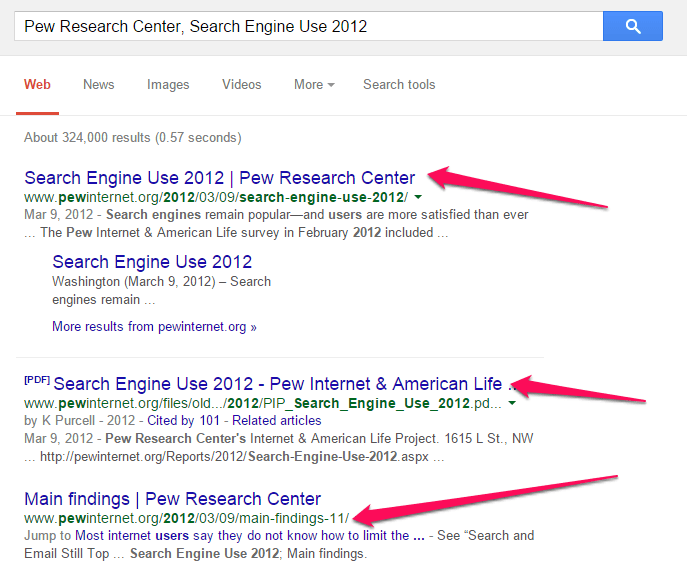Image resolution: width=687 pixels, height=584 pixels.
Task: Click the [PDF] label on the second result
Action: tap(37, 381)
